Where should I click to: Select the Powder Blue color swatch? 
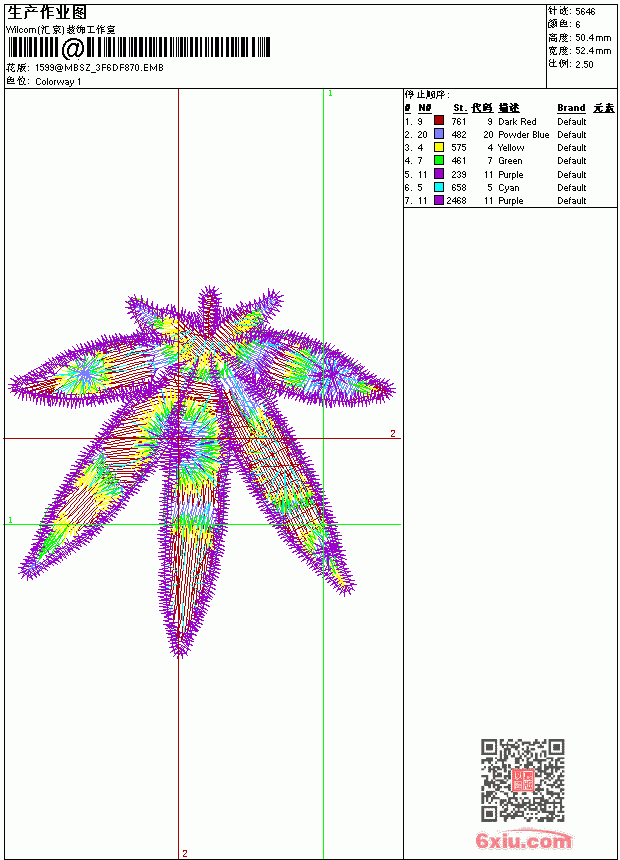(439, 134)
